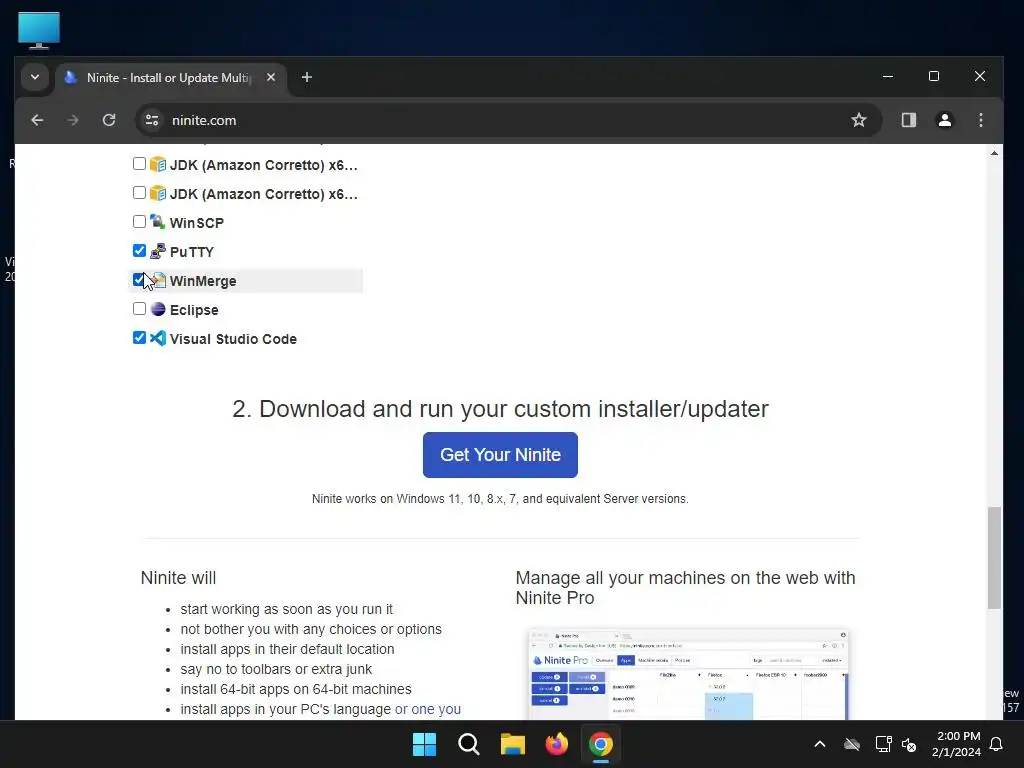Viewport: 1024px width, 768px height.
Task: Check the Eclipse checkbox
Action: click(x=139, y=308)
